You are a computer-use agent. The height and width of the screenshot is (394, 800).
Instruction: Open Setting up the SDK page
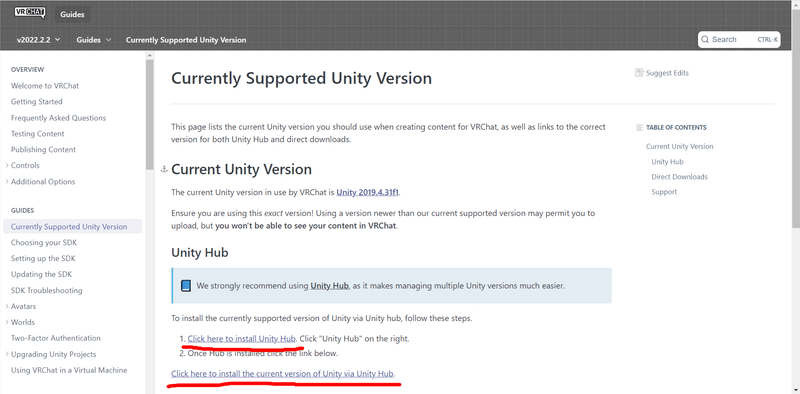click(x=43, y=258)
